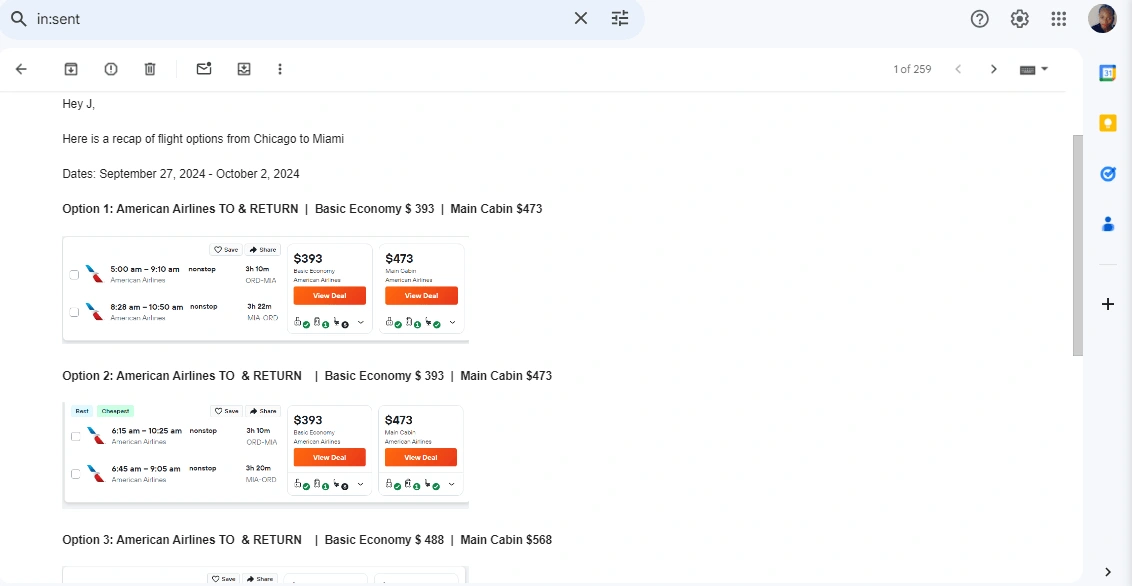
Task: Click the in:sent search field
Action: click(x=300, y=19)
